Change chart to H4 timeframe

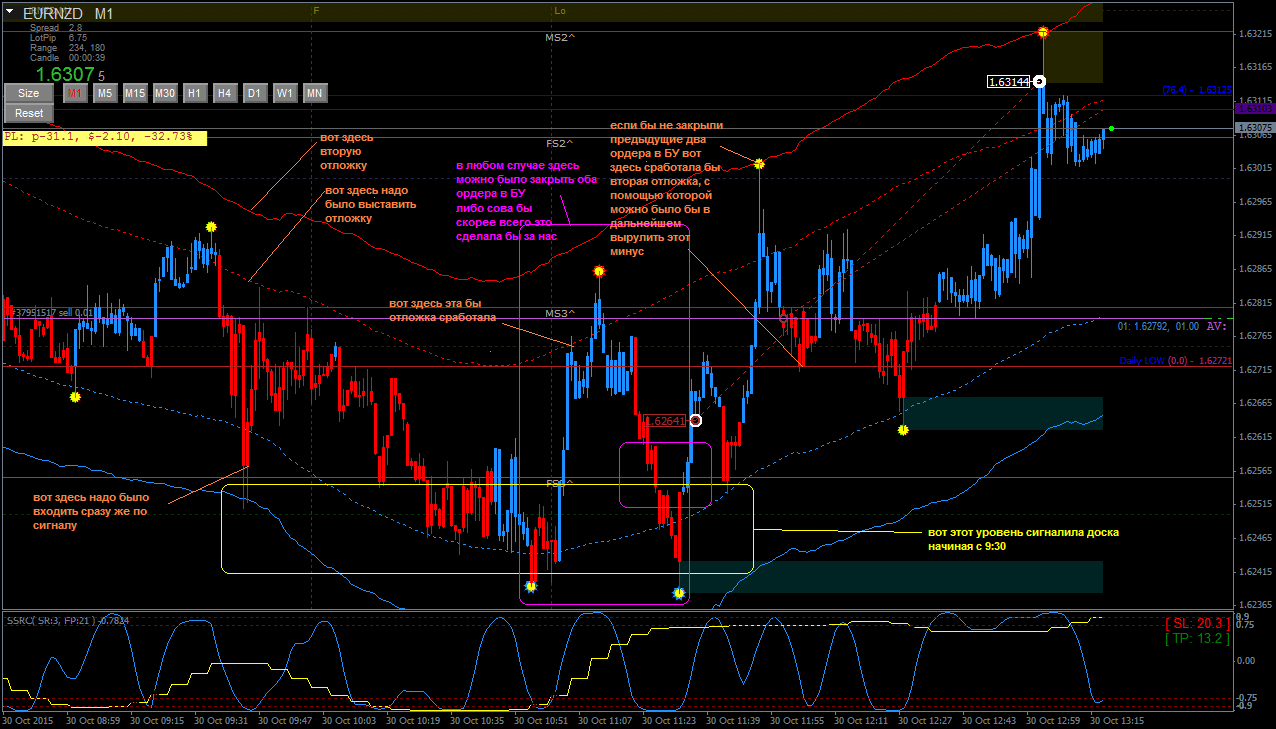tap(225, 93)
